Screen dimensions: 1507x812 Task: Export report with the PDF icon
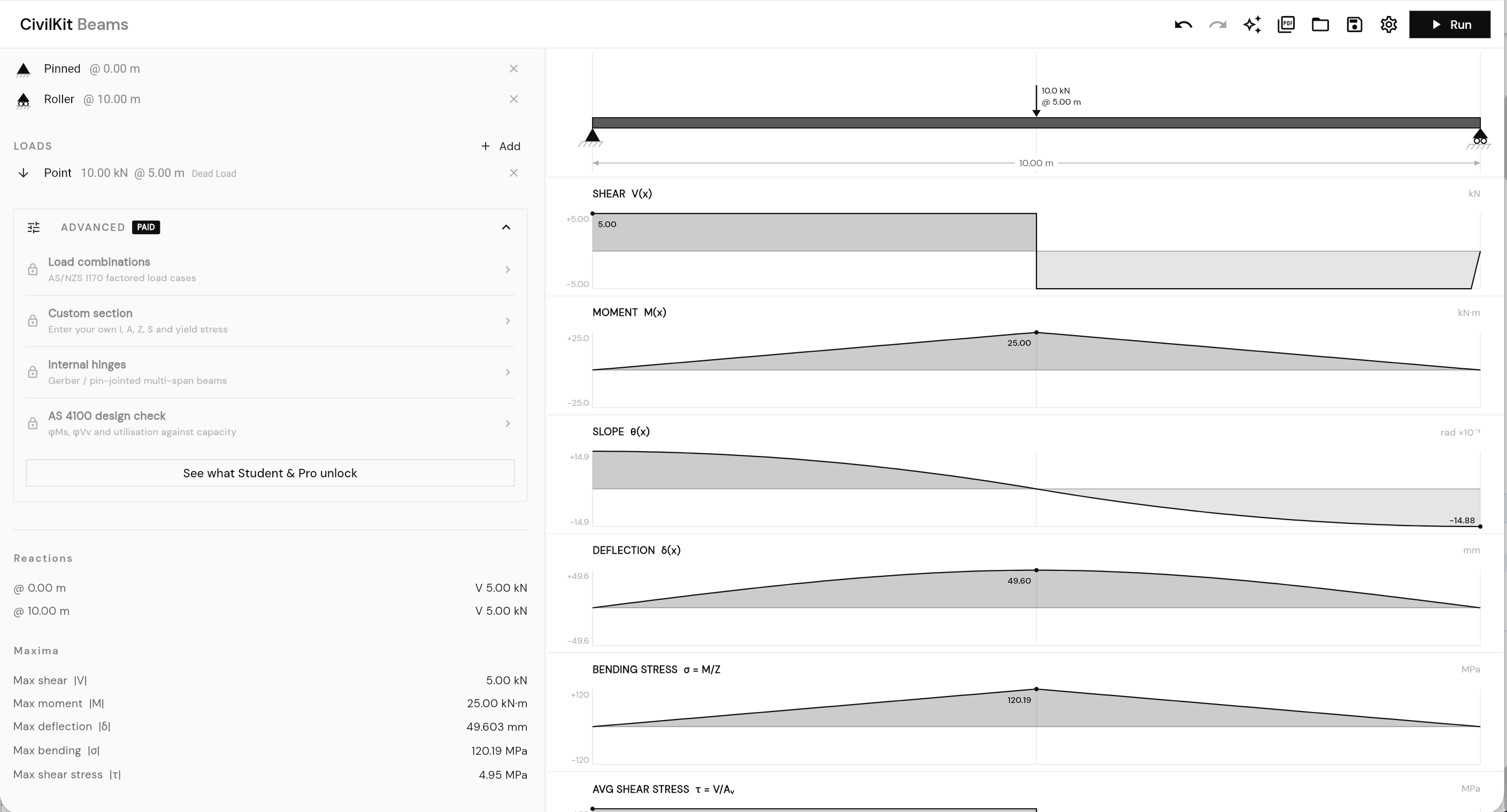pos(1286,25)
